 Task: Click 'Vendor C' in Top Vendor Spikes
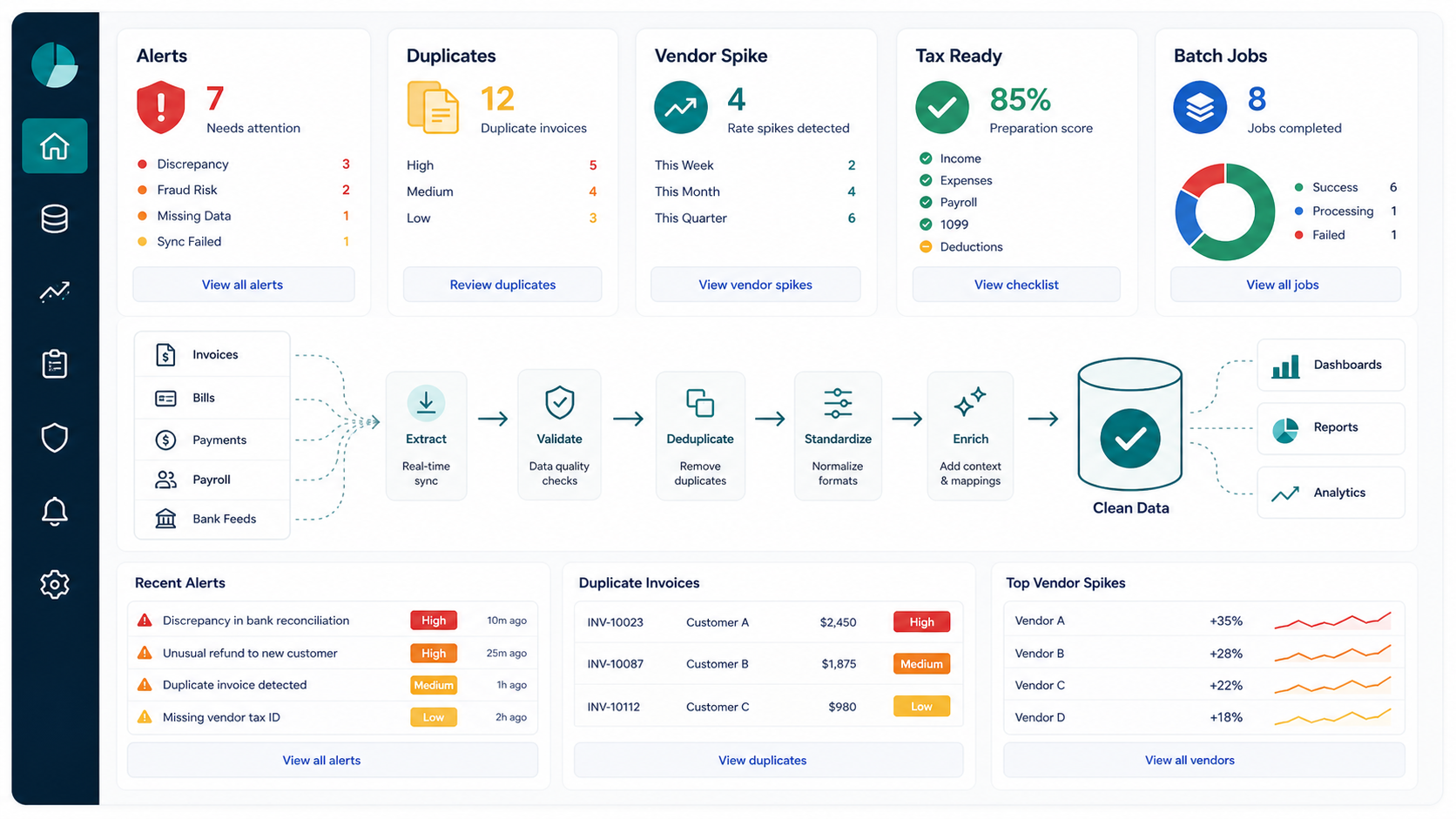click(1040, 685)
